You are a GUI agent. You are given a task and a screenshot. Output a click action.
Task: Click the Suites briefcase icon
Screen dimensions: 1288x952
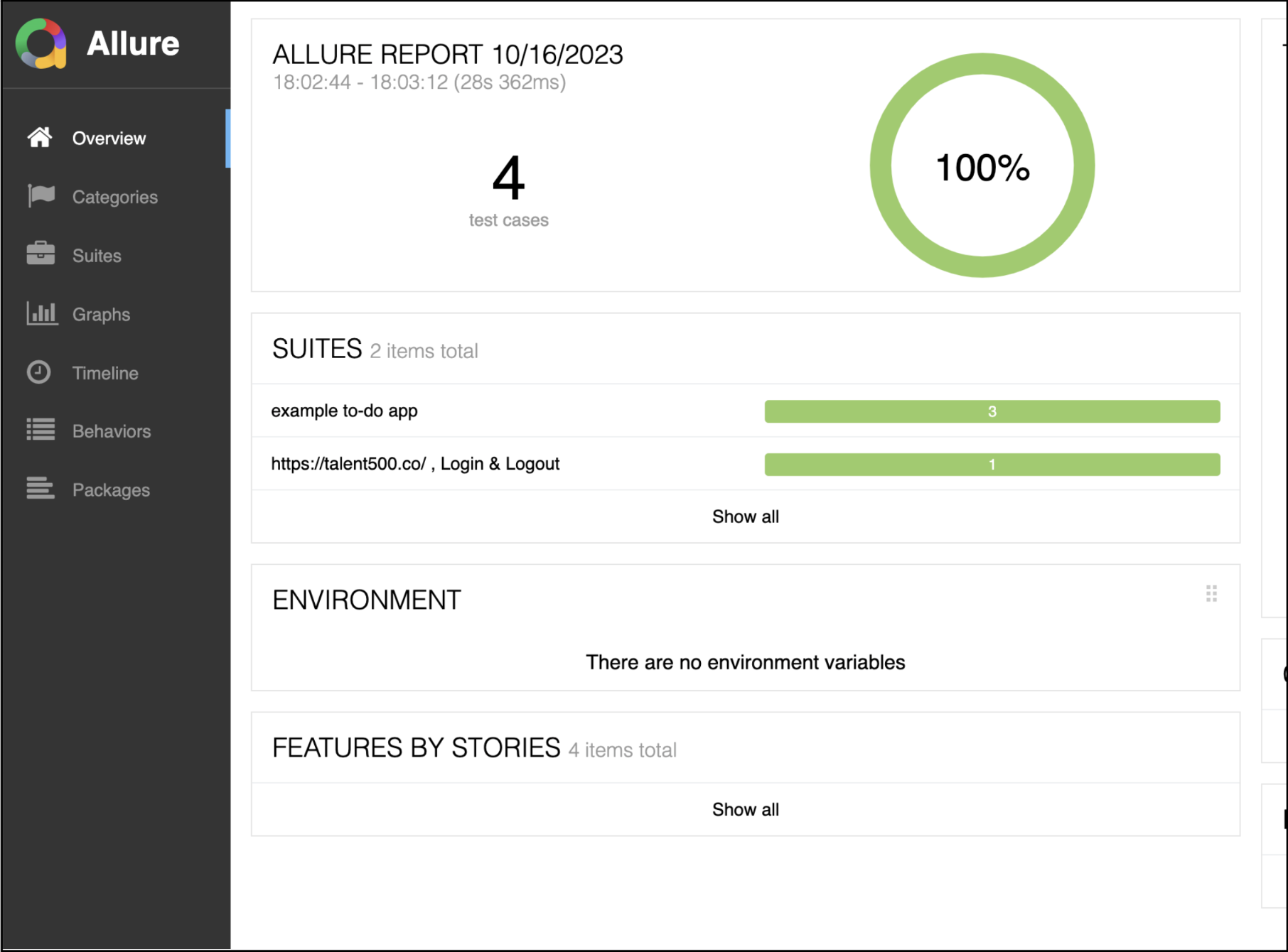[41, 254]
